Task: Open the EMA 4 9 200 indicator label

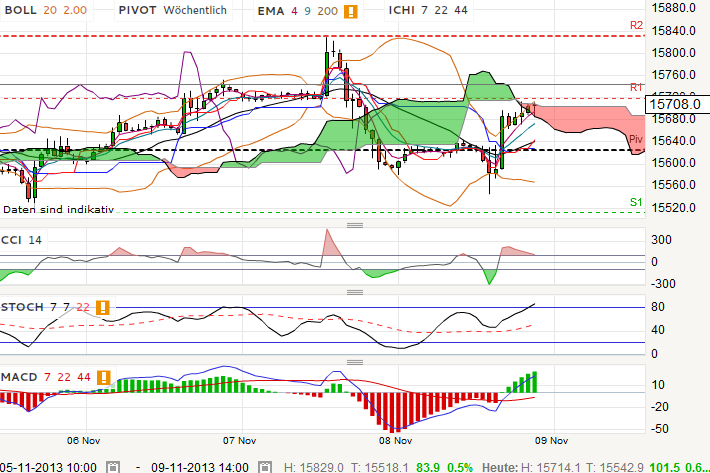Action: 297,11
